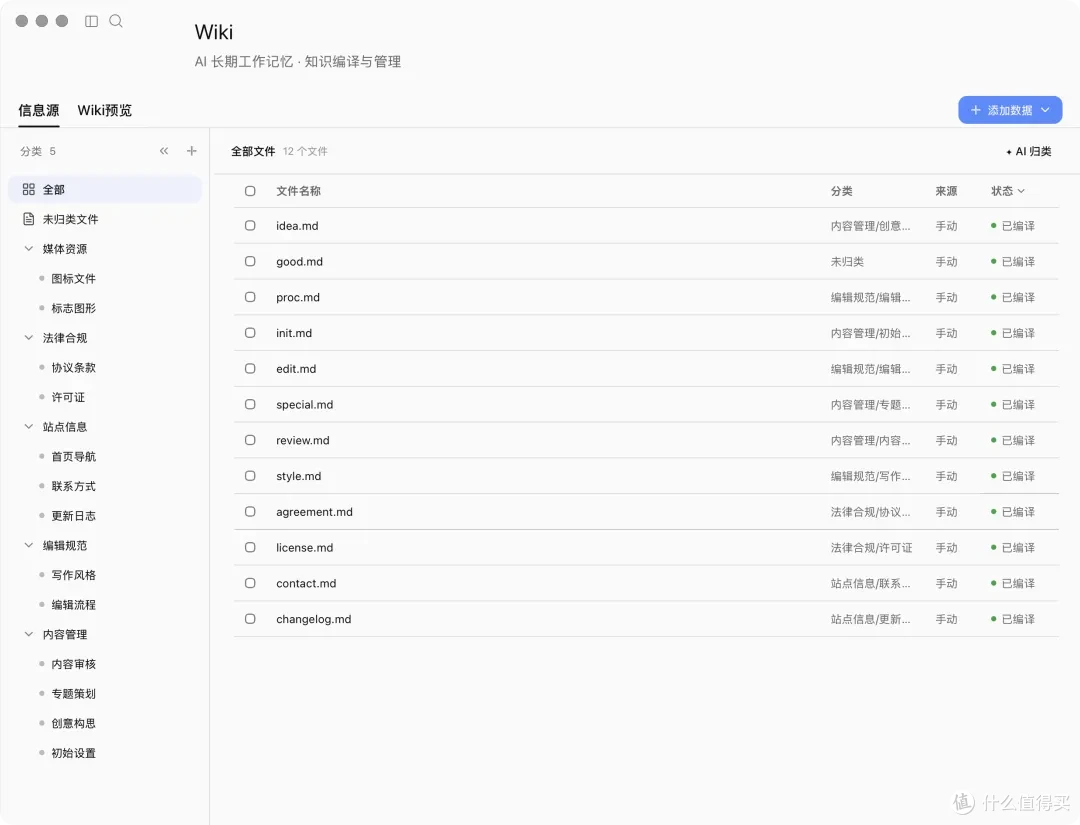Click 未归类 category cell of good.md
1080x825 pixels.
pos(847,262)
